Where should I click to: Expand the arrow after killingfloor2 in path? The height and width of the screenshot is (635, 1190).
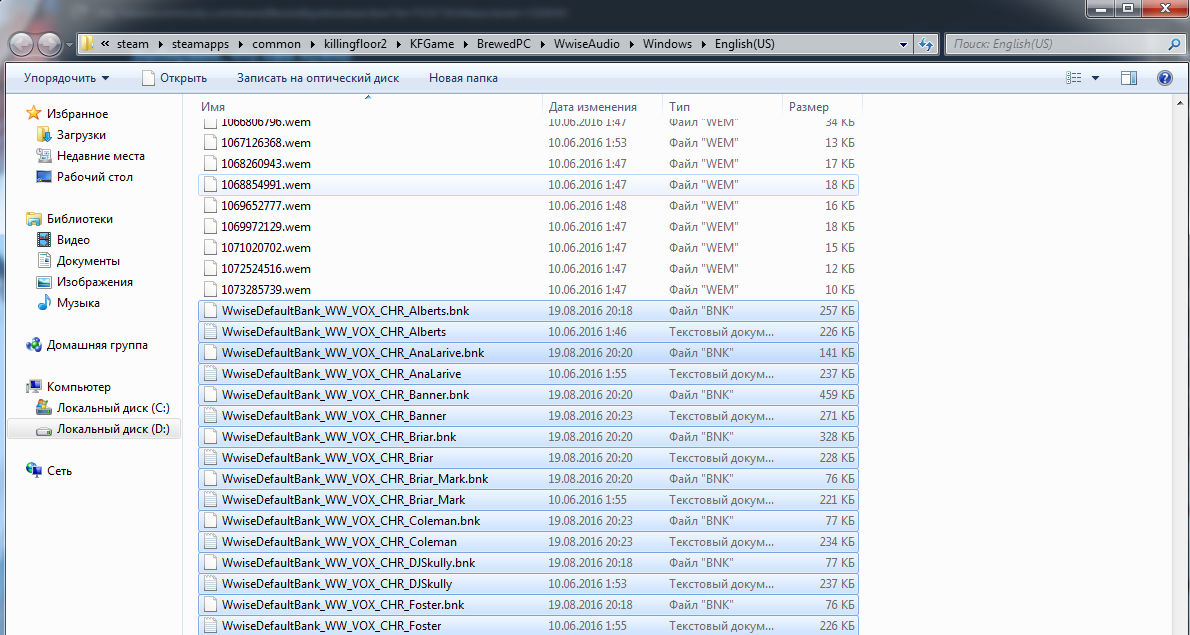tap(398, 44)
